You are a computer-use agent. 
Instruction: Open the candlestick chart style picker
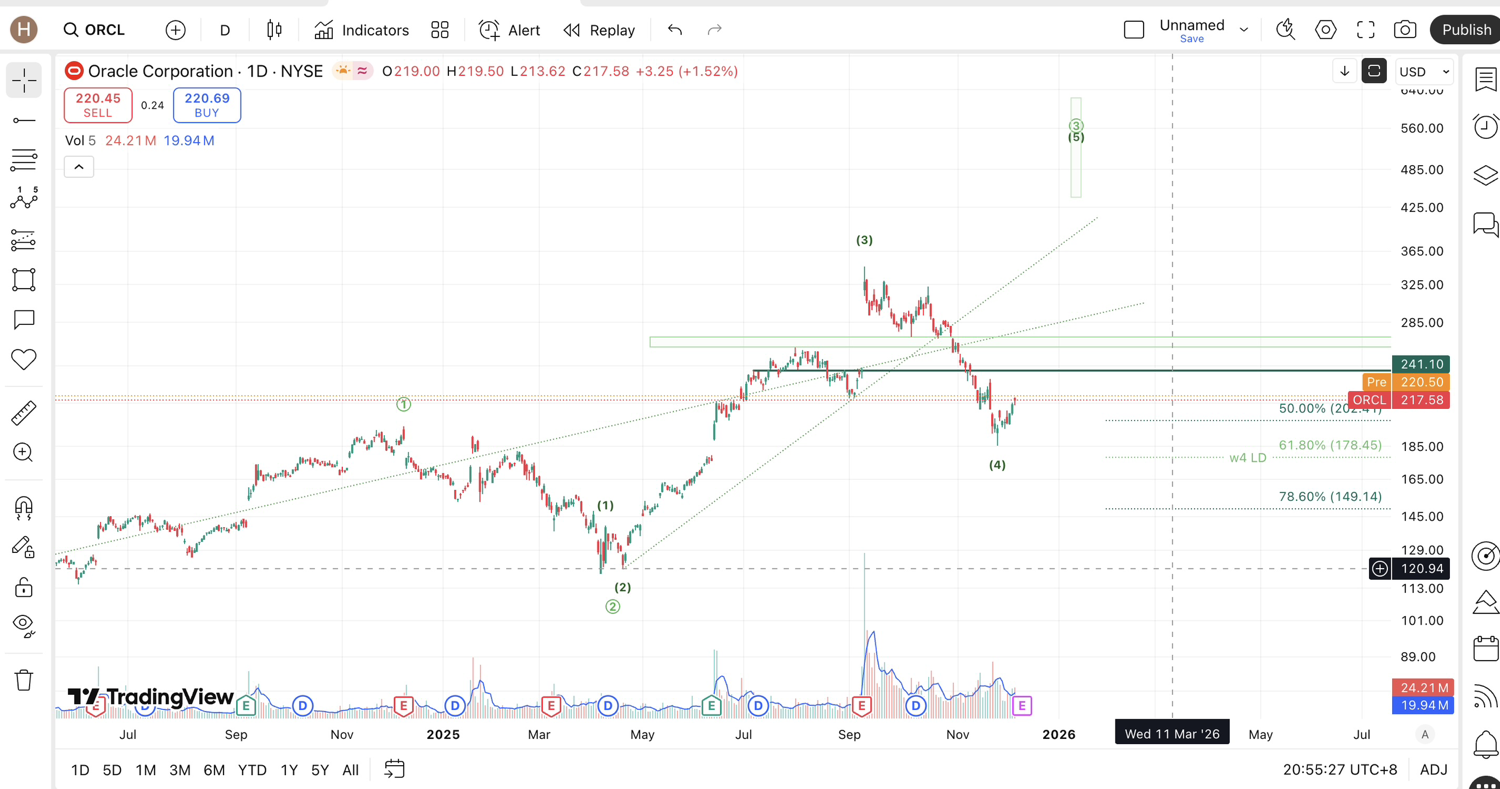274,30
